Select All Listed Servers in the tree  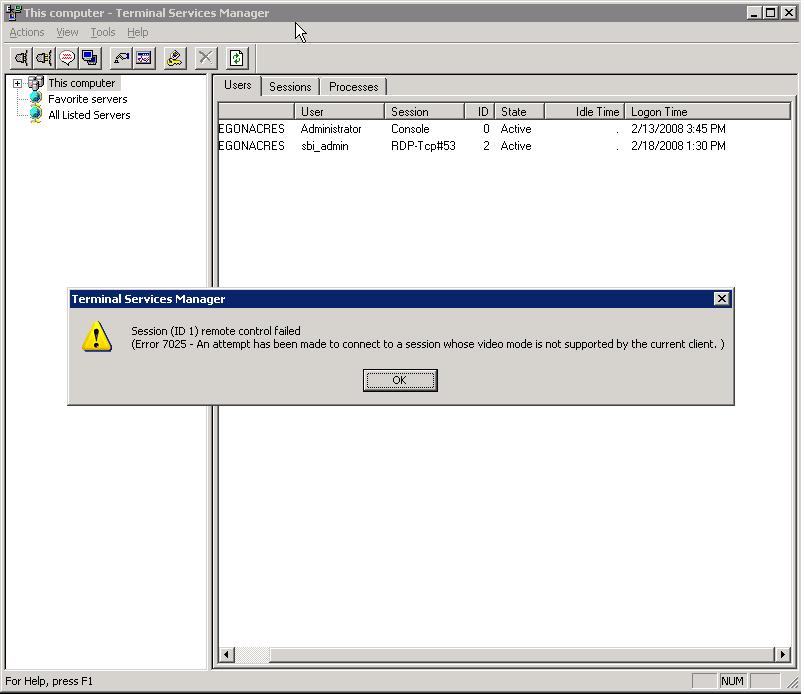pos(89,115)
